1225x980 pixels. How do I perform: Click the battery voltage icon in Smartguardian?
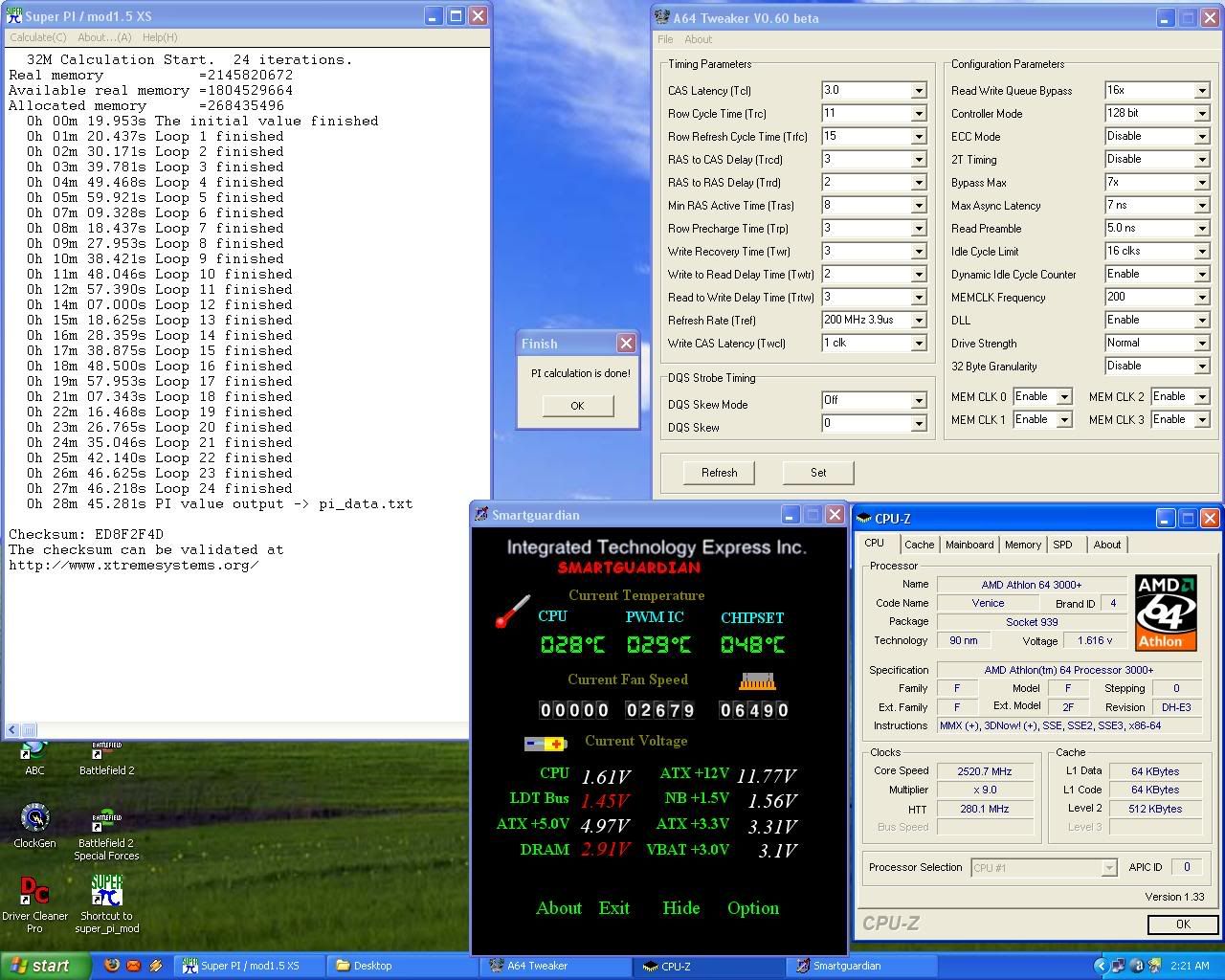(x=545, y=744)
